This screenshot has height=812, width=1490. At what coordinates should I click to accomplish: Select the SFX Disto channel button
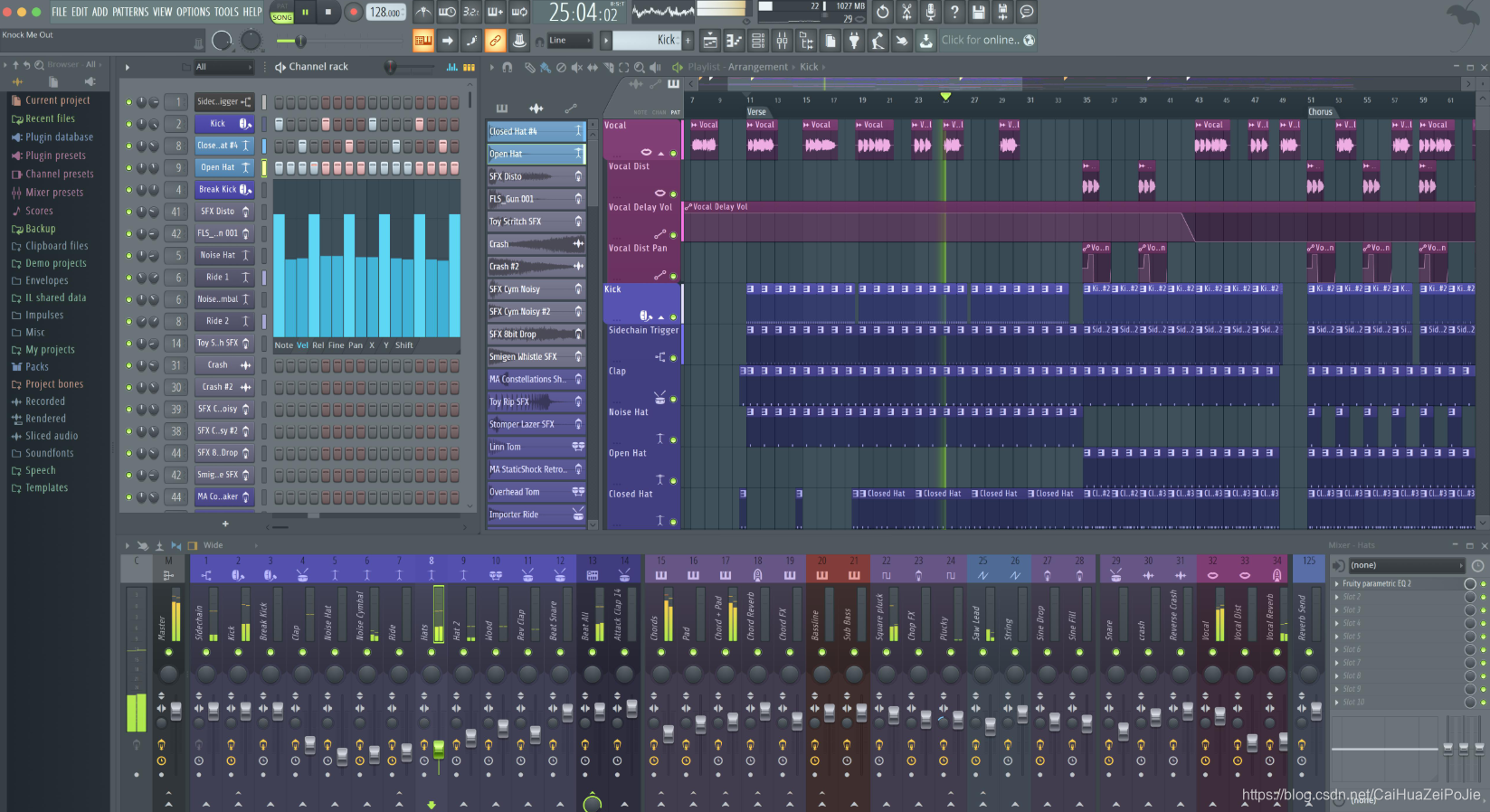click(223, 212)
